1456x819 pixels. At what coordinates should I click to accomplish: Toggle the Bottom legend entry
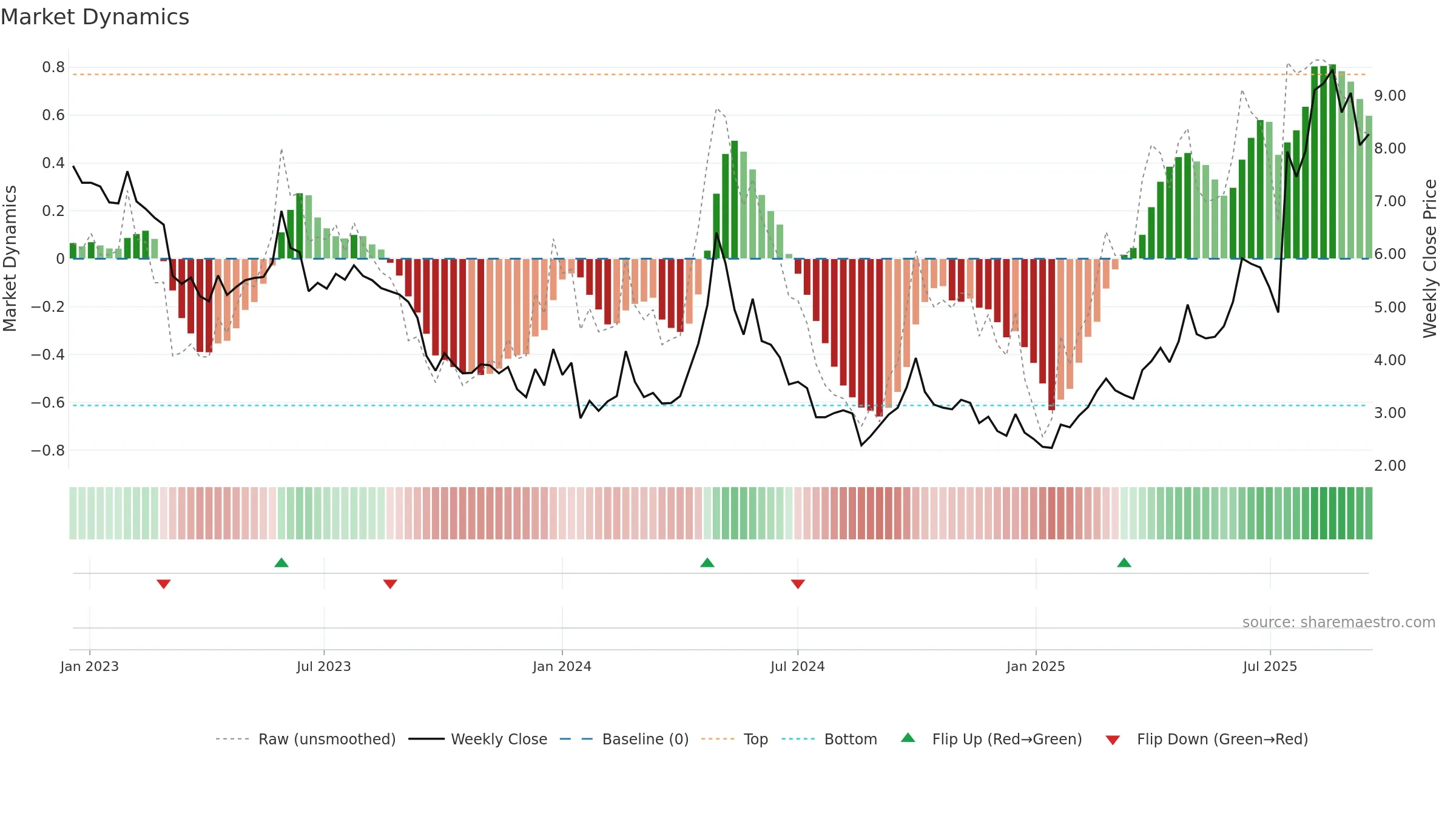(x=829, y=739)
